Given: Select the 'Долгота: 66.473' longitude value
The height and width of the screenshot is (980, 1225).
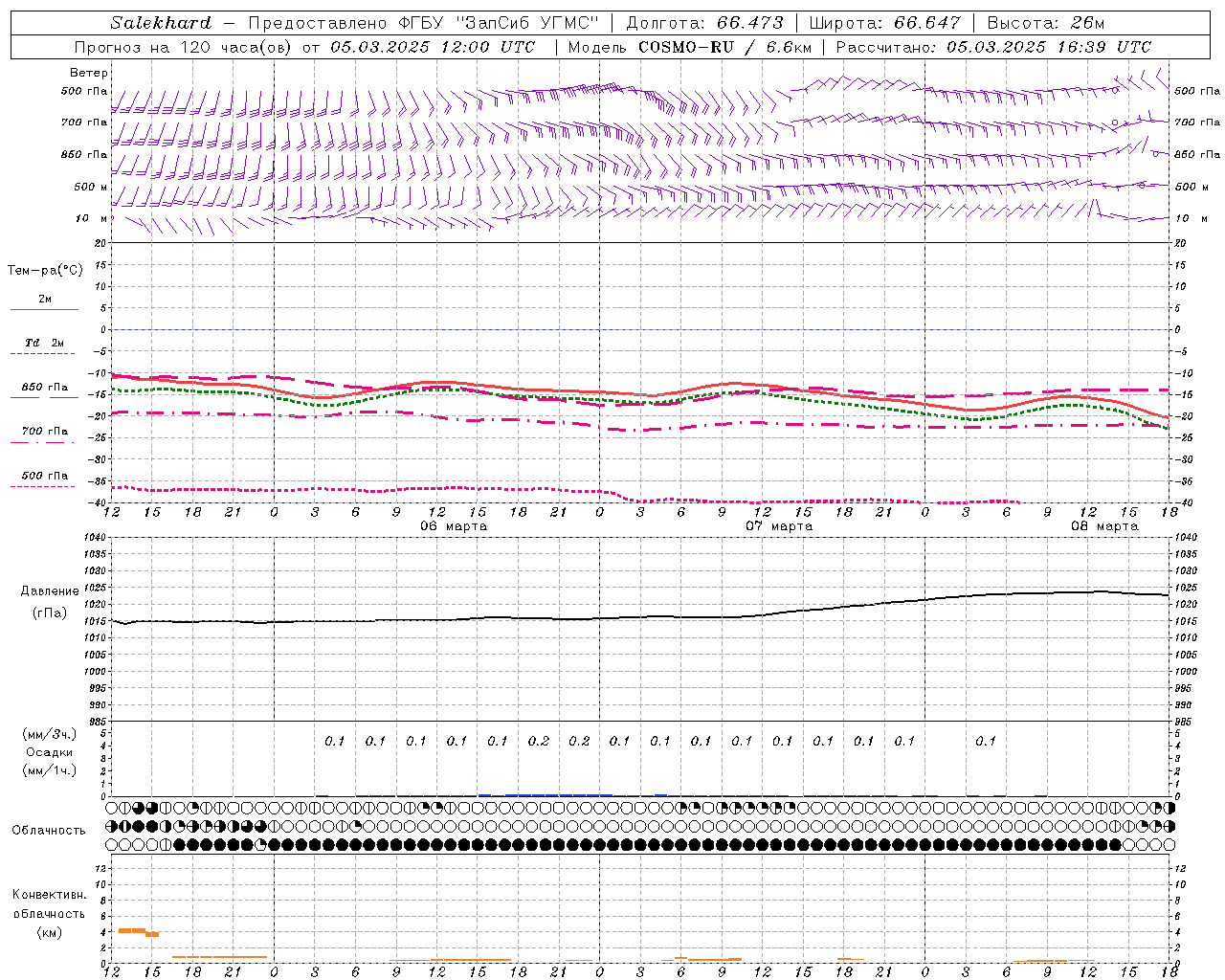Looking at the screenshot, I should point(704,23).
